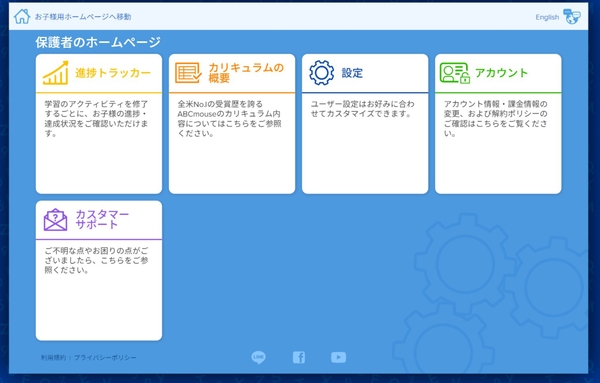Click the アカウント ID card icon

coord(455,73)
